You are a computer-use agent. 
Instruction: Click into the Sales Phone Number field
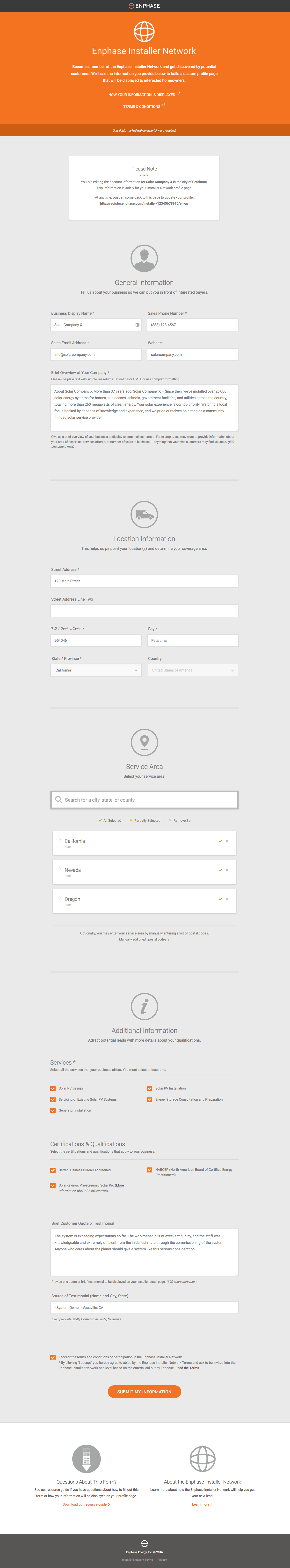(193, 325)
